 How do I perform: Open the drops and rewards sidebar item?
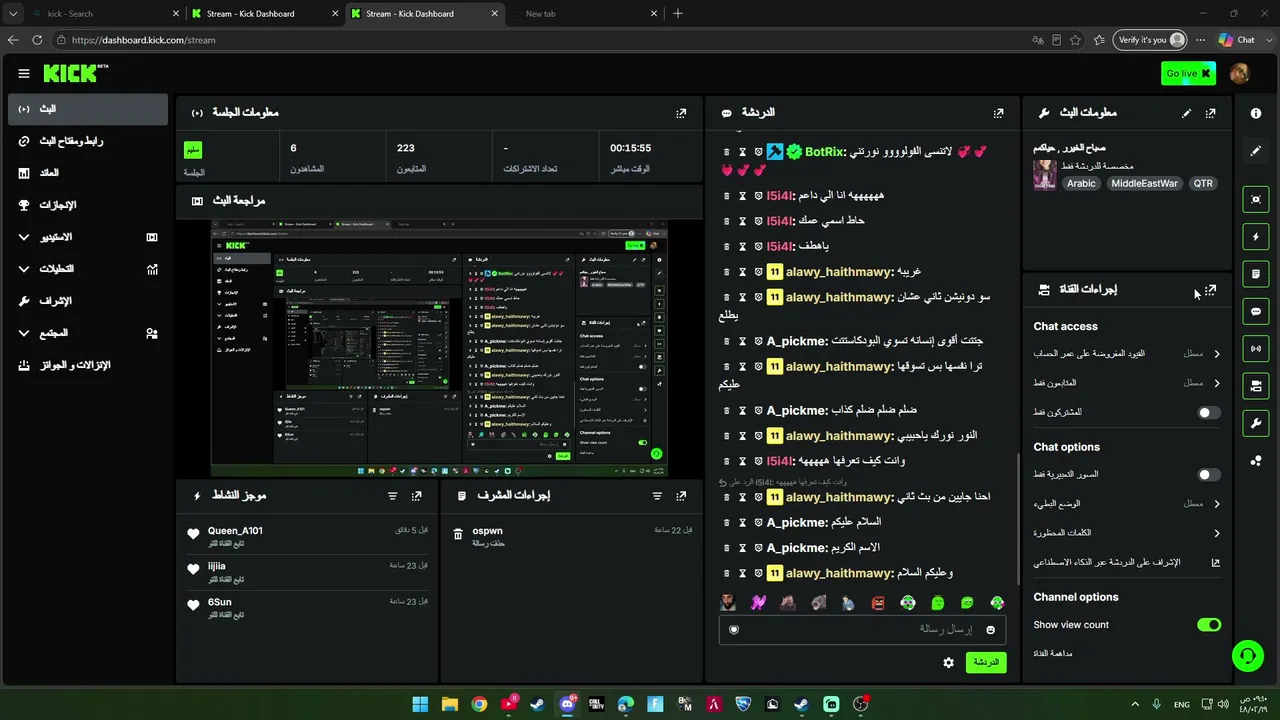pos(88,365)
